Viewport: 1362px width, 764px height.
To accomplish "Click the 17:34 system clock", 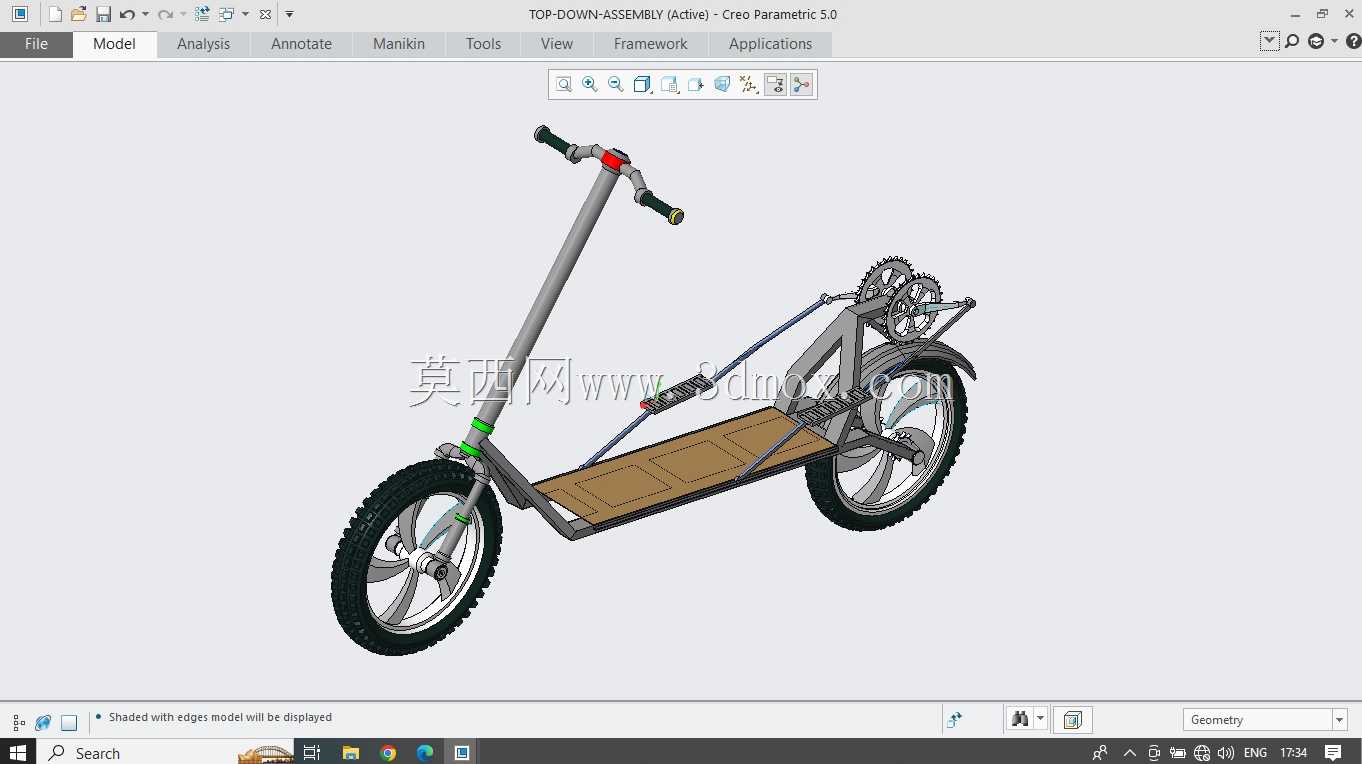I will coord(1294,752).
